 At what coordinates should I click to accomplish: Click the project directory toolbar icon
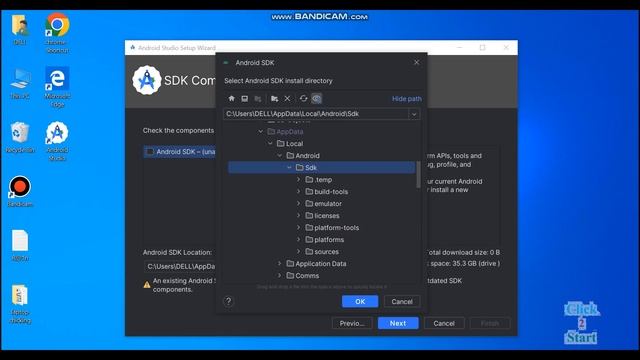click(x=258, y=98)
